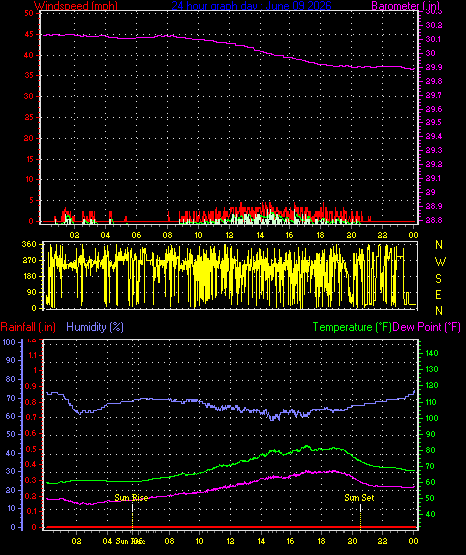Click "30.2" on the barometer axis
This screenshot has height=555, width=466.
click(x=434, y=25)
